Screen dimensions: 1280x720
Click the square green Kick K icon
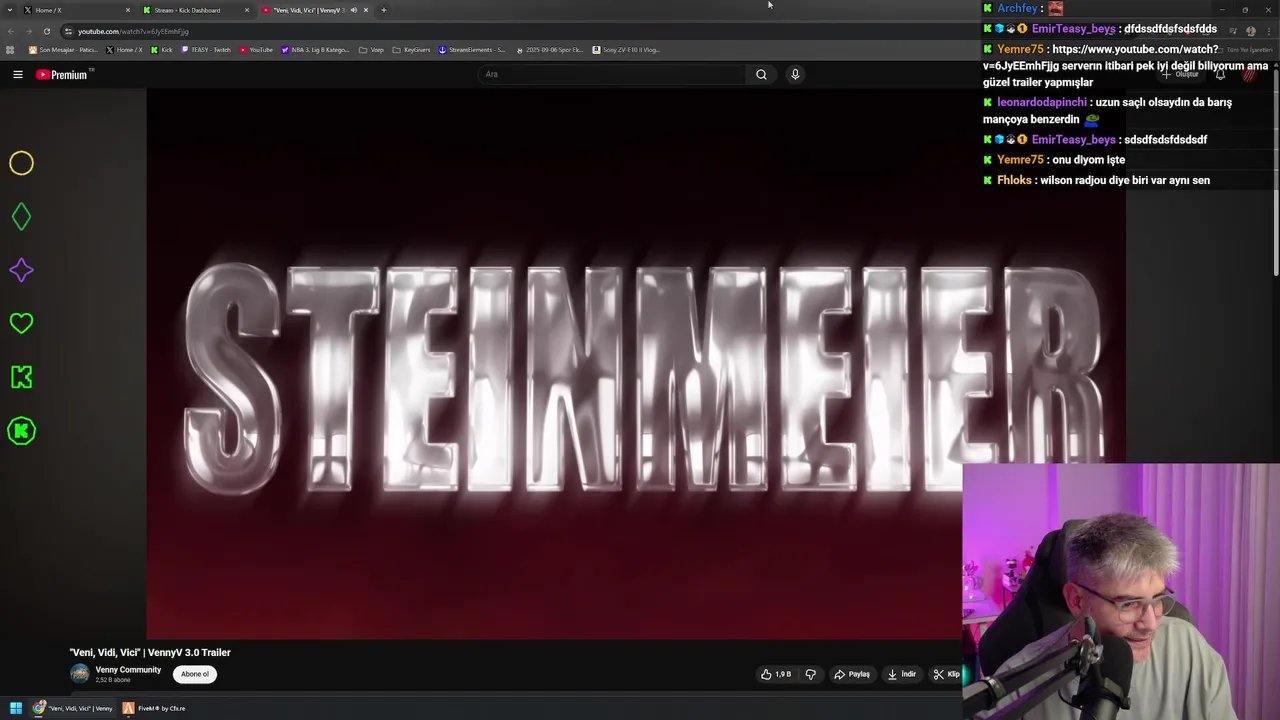[x=21, y=377]
